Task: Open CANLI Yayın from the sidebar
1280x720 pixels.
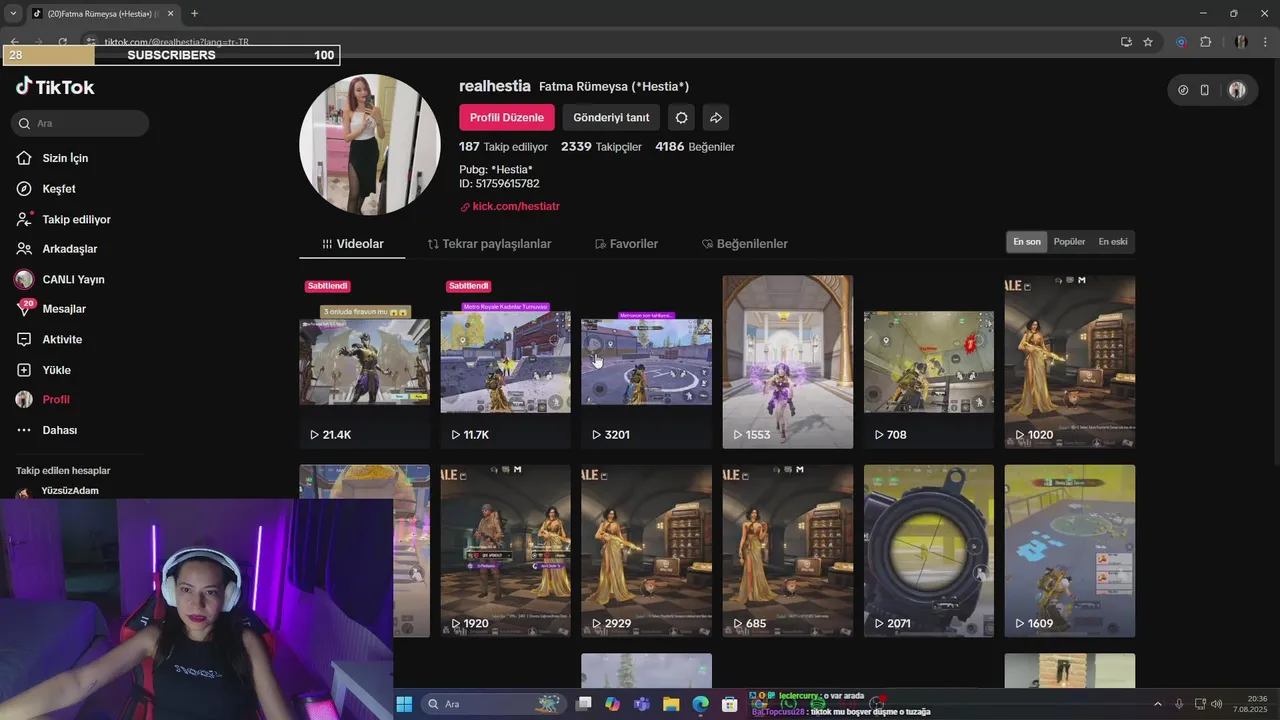Action: click(x=73, y=279)
